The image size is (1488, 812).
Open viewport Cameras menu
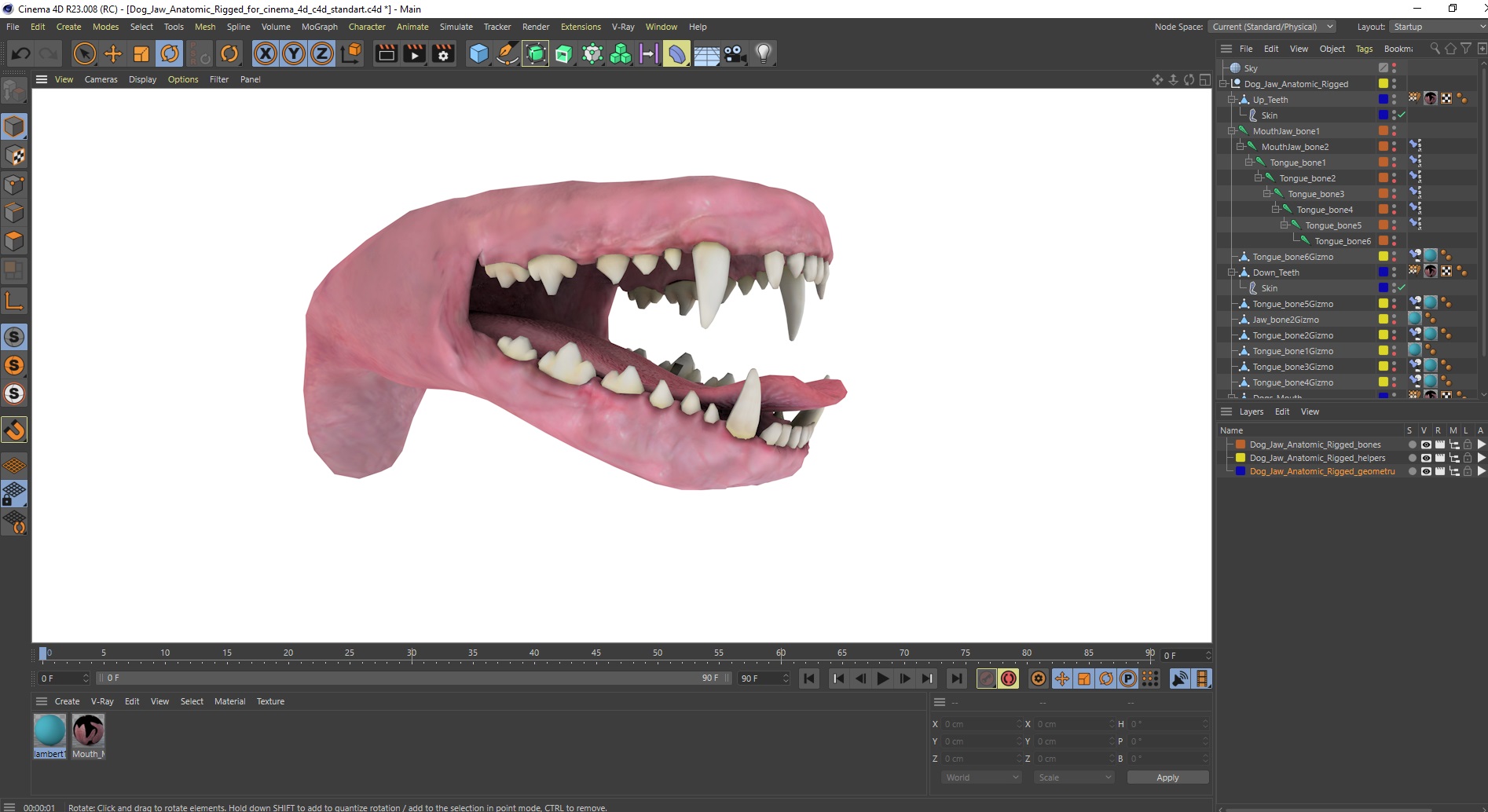point(101,79)
